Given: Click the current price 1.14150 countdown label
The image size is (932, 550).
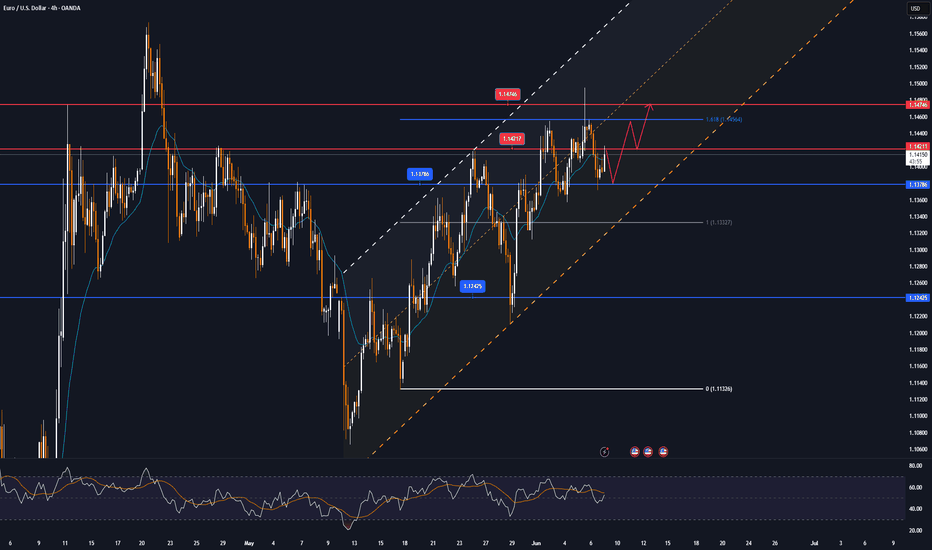Looking at the screenshot, I should pos(918,158).
